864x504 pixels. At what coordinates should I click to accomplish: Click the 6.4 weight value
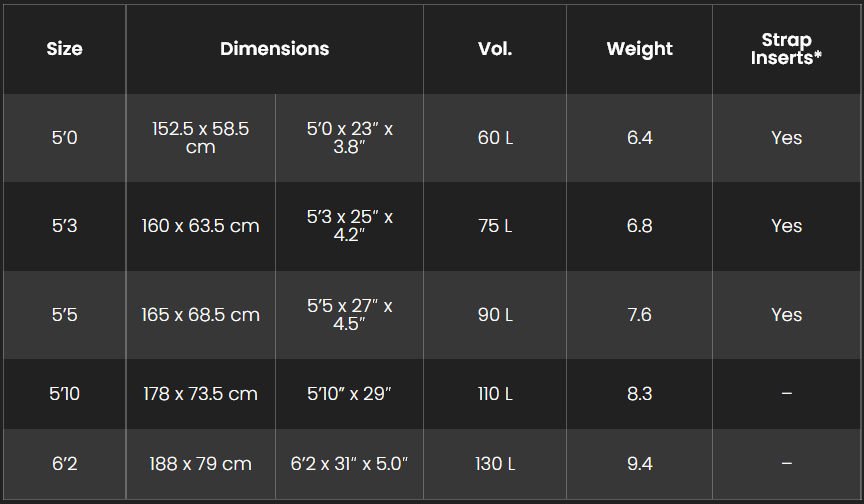(639, 138)
